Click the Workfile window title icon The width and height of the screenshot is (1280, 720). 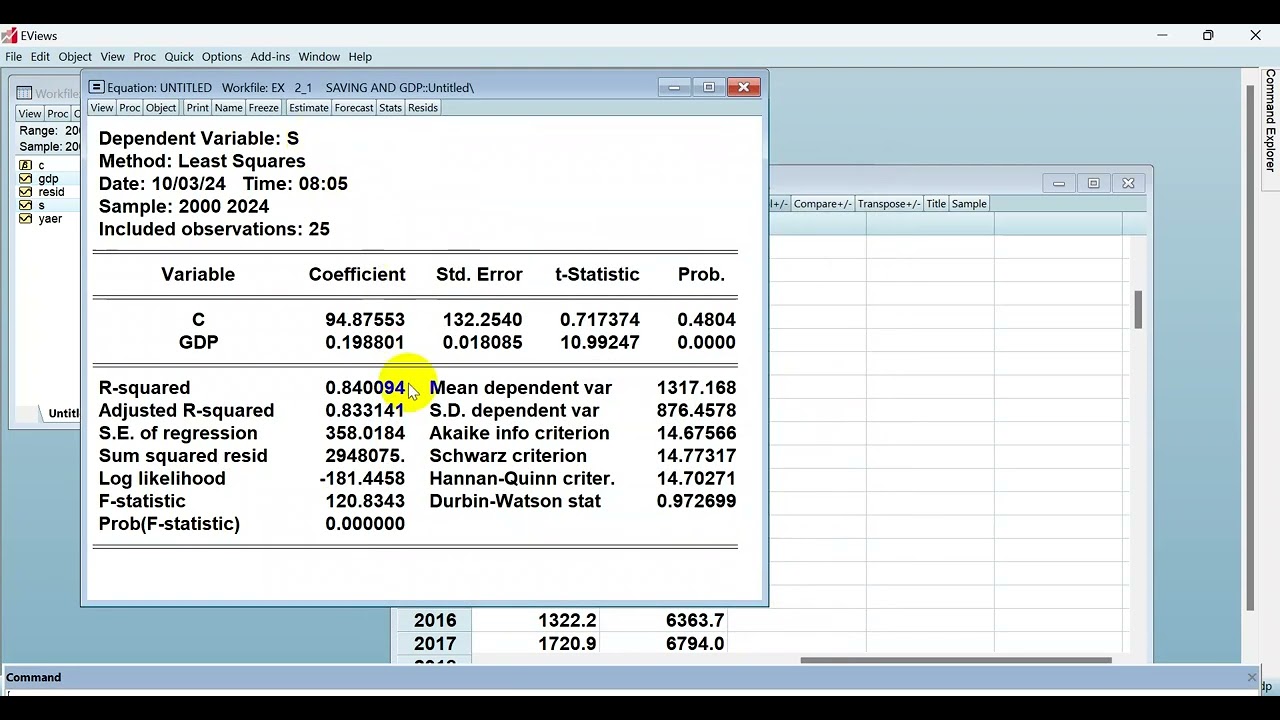point(24,93)
